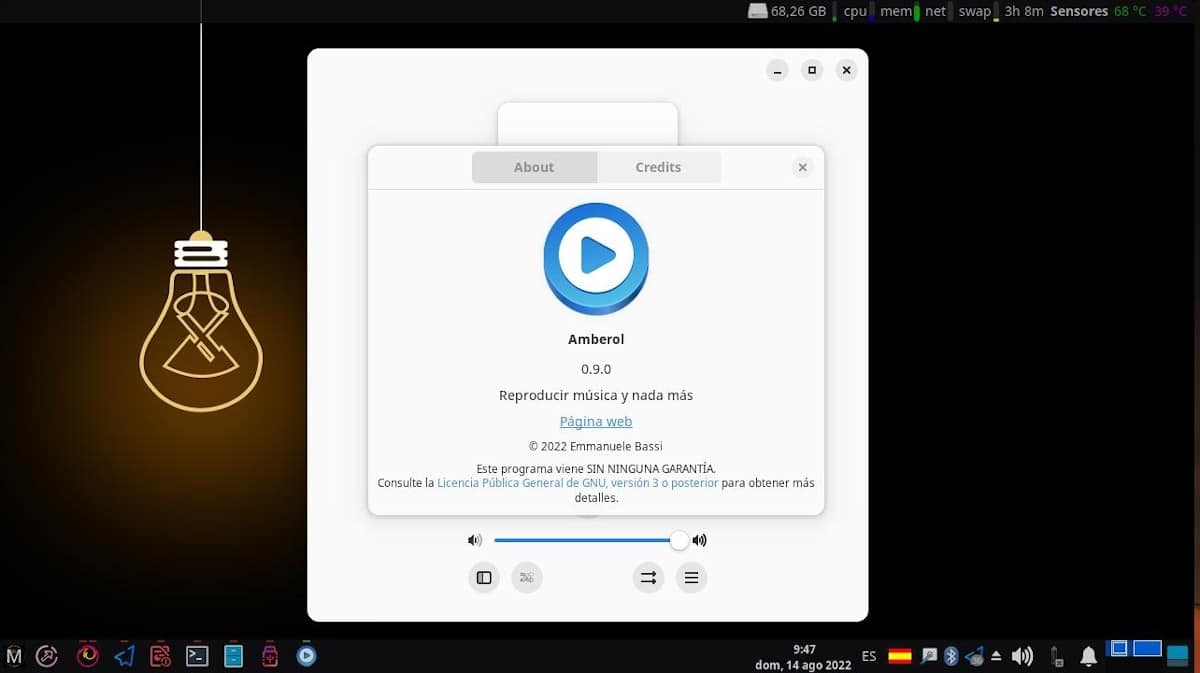
Task: Select the About tab
Action: pyautogui.click(x=534, y=167)
